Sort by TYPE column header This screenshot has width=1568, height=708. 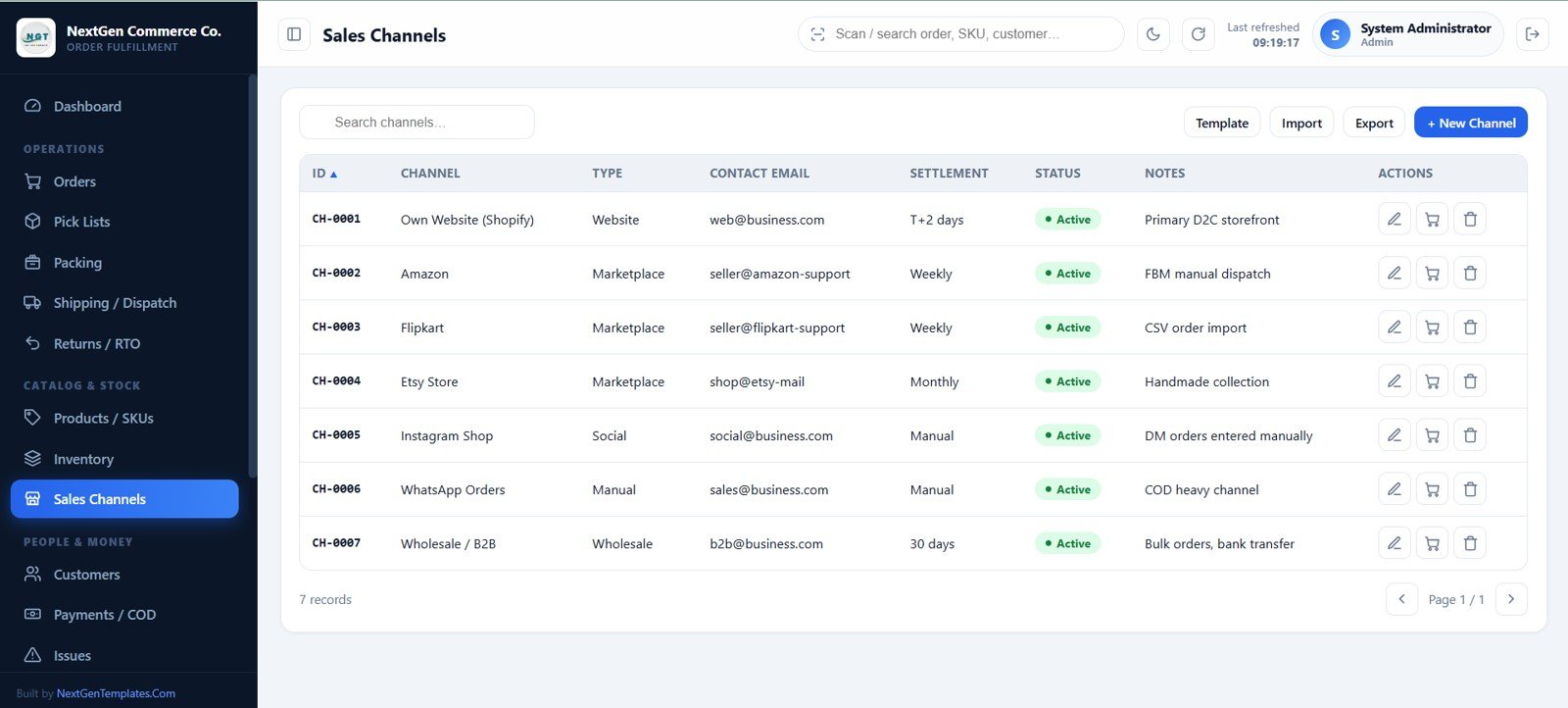coord(607,174)
